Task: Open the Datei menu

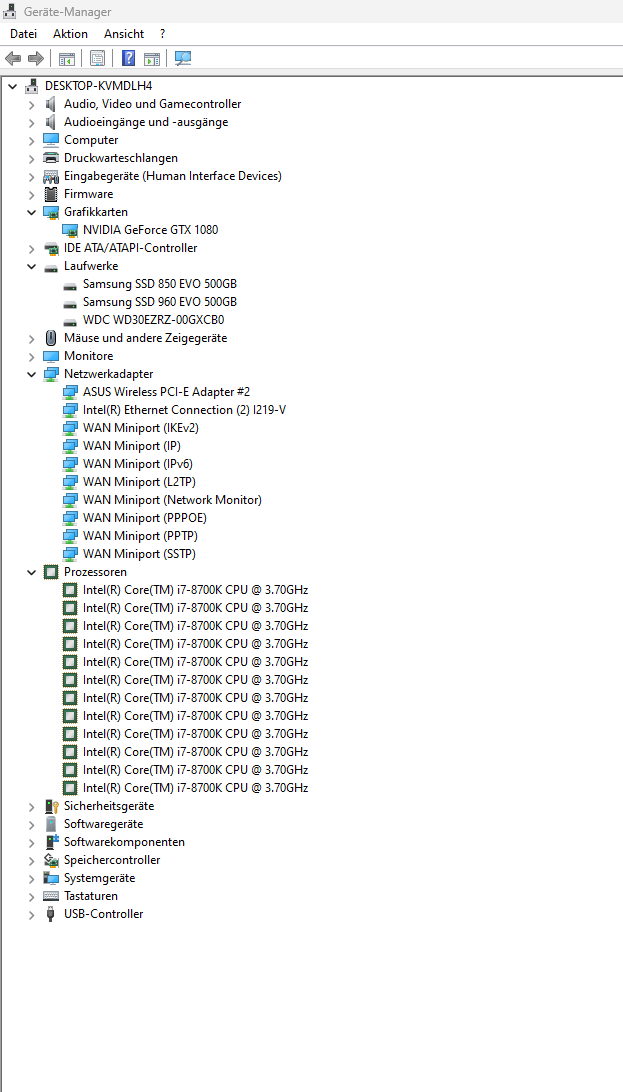Action: click(23, 33)
